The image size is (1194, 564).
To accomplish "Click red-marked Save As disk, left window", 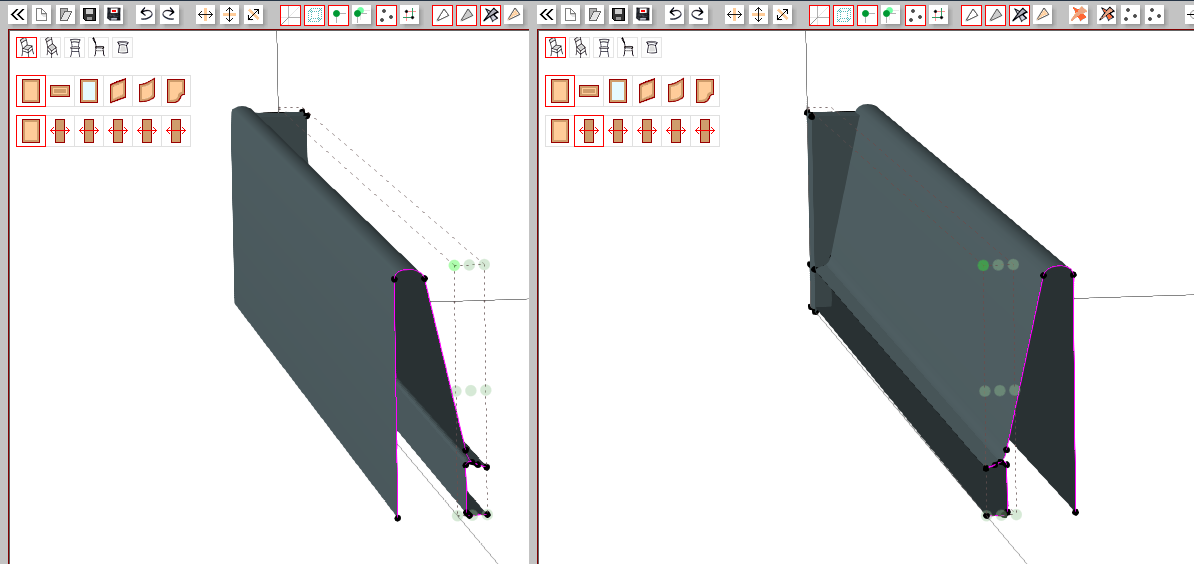I will pos(113,14).
